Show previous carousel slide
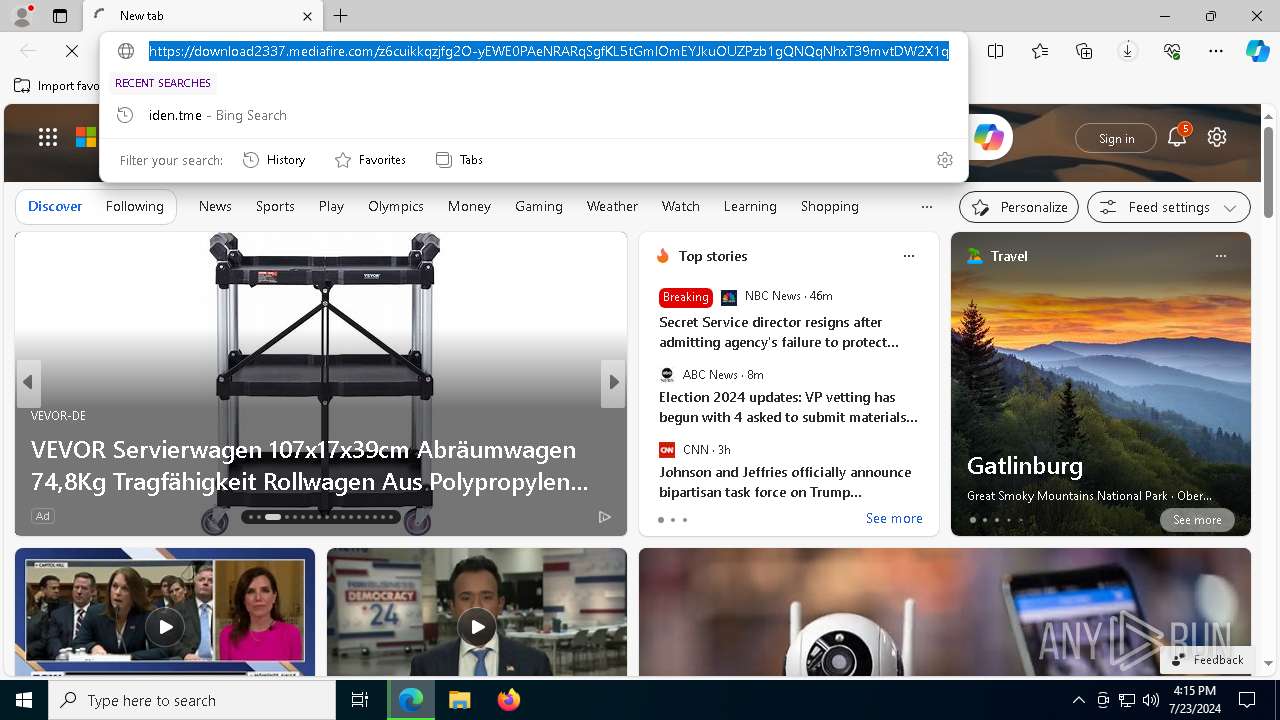The image size is (1280, 720). click(28, 382)
